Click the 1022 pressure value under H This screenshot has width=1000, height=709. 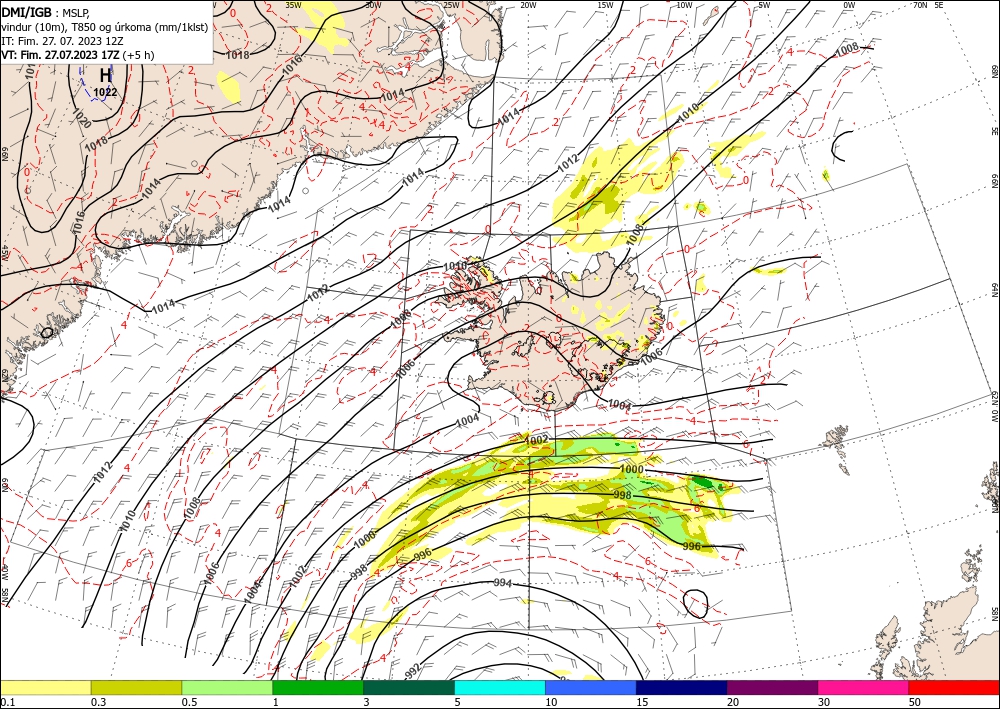[x=105, y=92]
